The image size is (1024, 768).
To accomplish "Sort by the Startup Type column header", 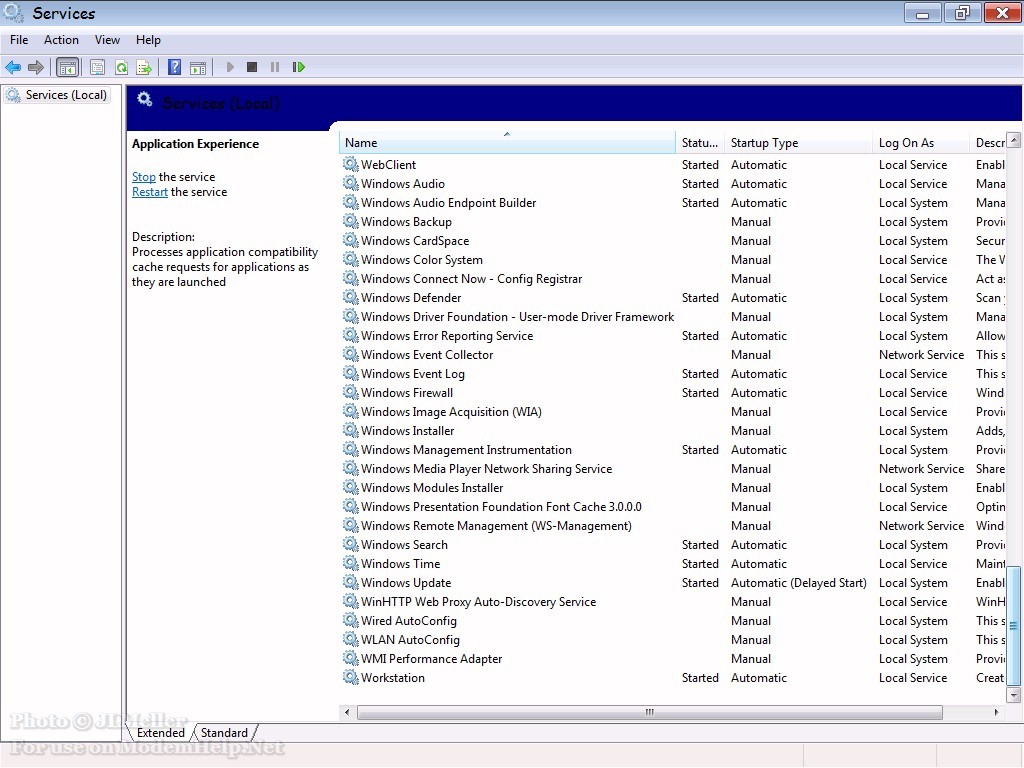I will coord(799,142).
